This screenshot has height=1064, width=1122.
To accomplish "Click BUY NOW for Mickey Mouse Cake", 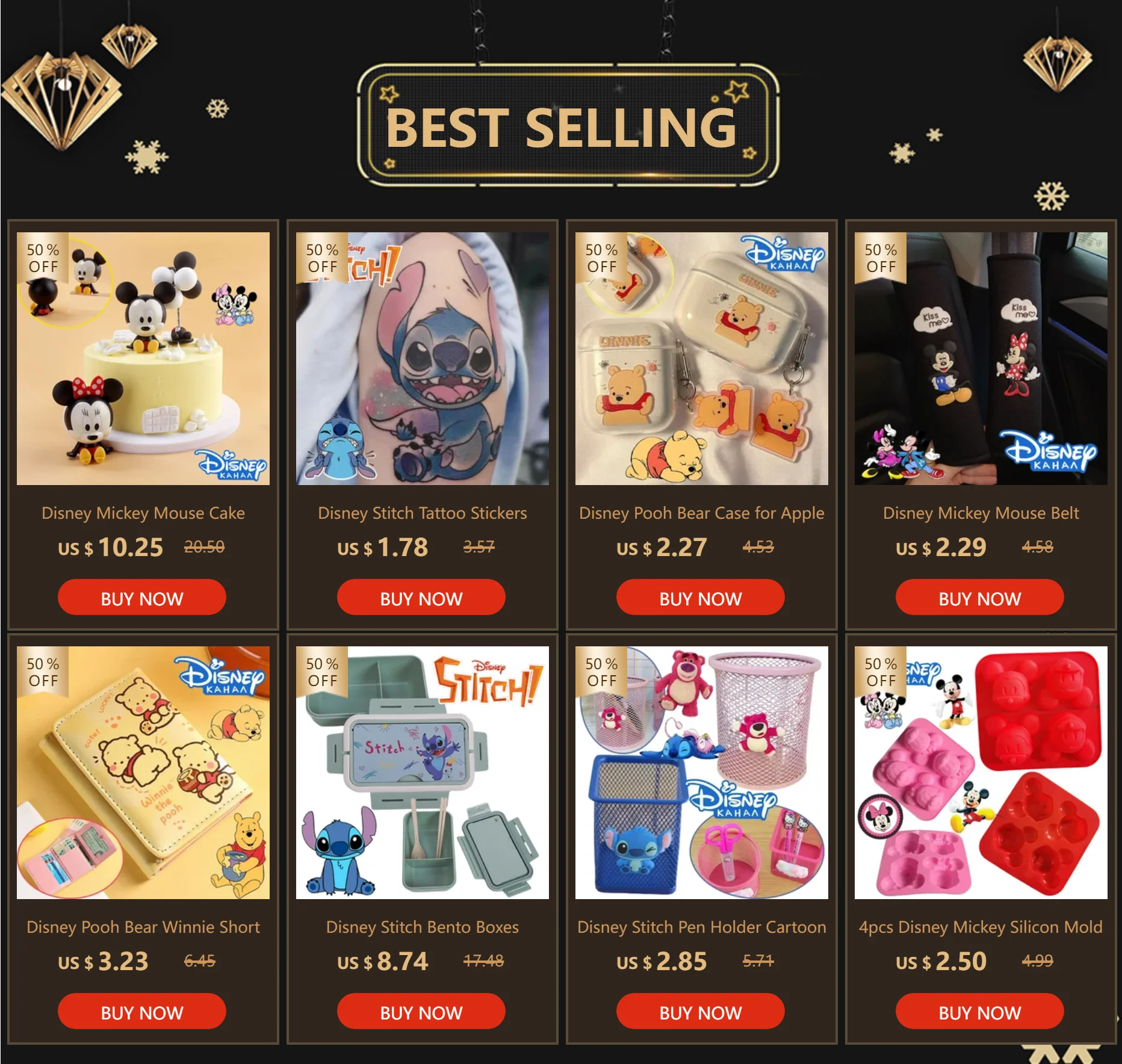I will pyautogui.click(x=142, y=598).
